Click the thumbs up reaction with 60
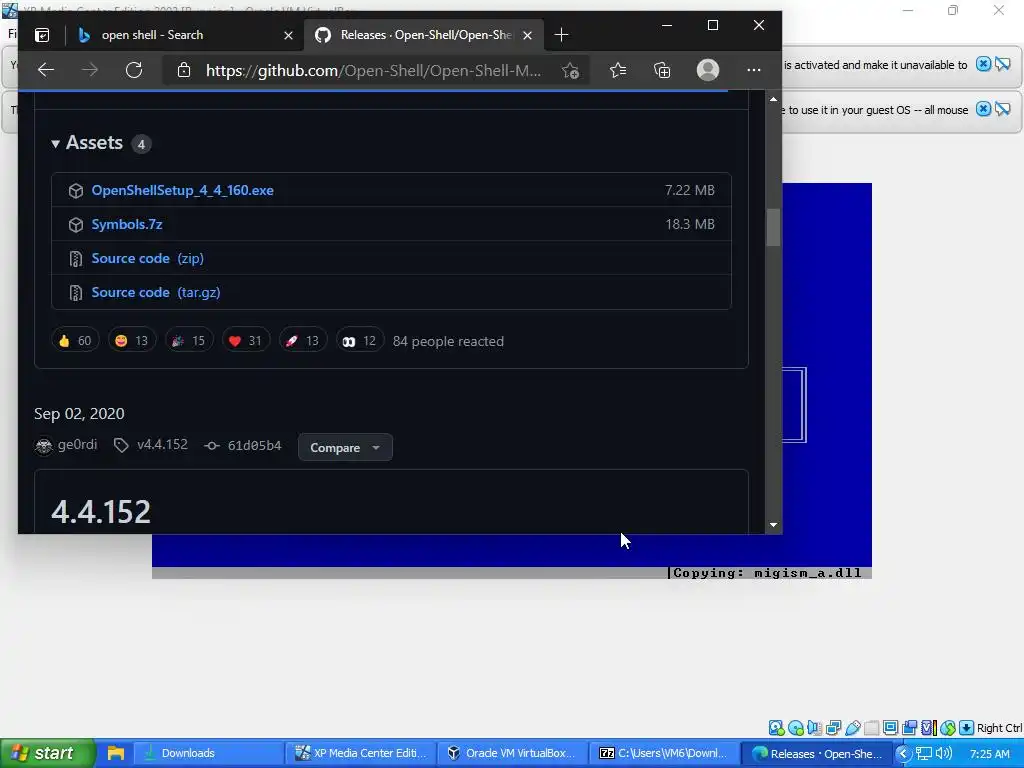This screenshot has height=768, width=1024. 75,341
